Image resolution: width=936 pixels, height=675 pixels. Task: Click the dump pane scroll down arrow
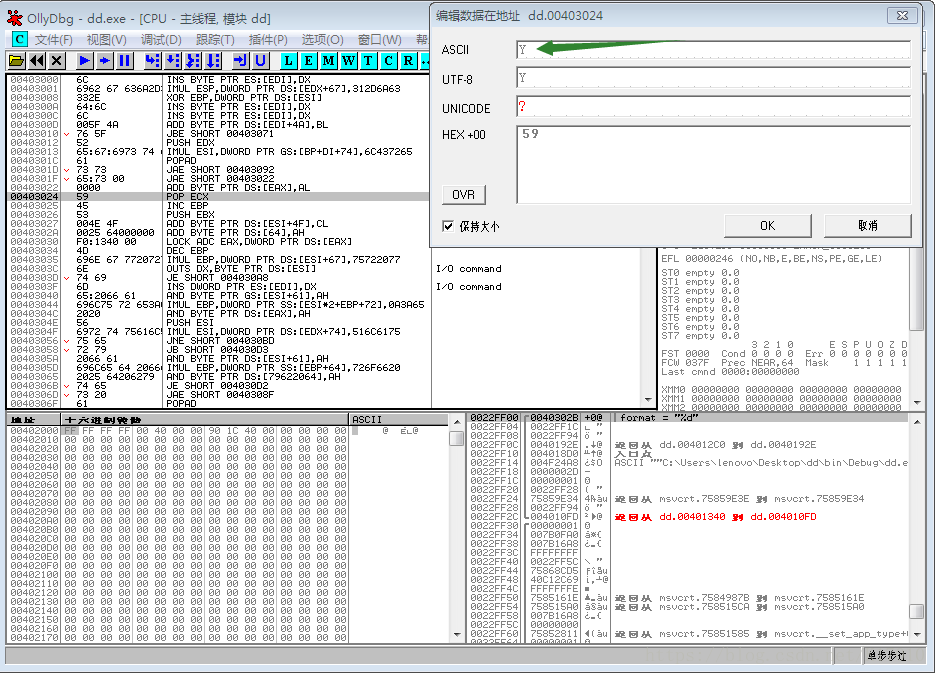(x=457, y=634)
